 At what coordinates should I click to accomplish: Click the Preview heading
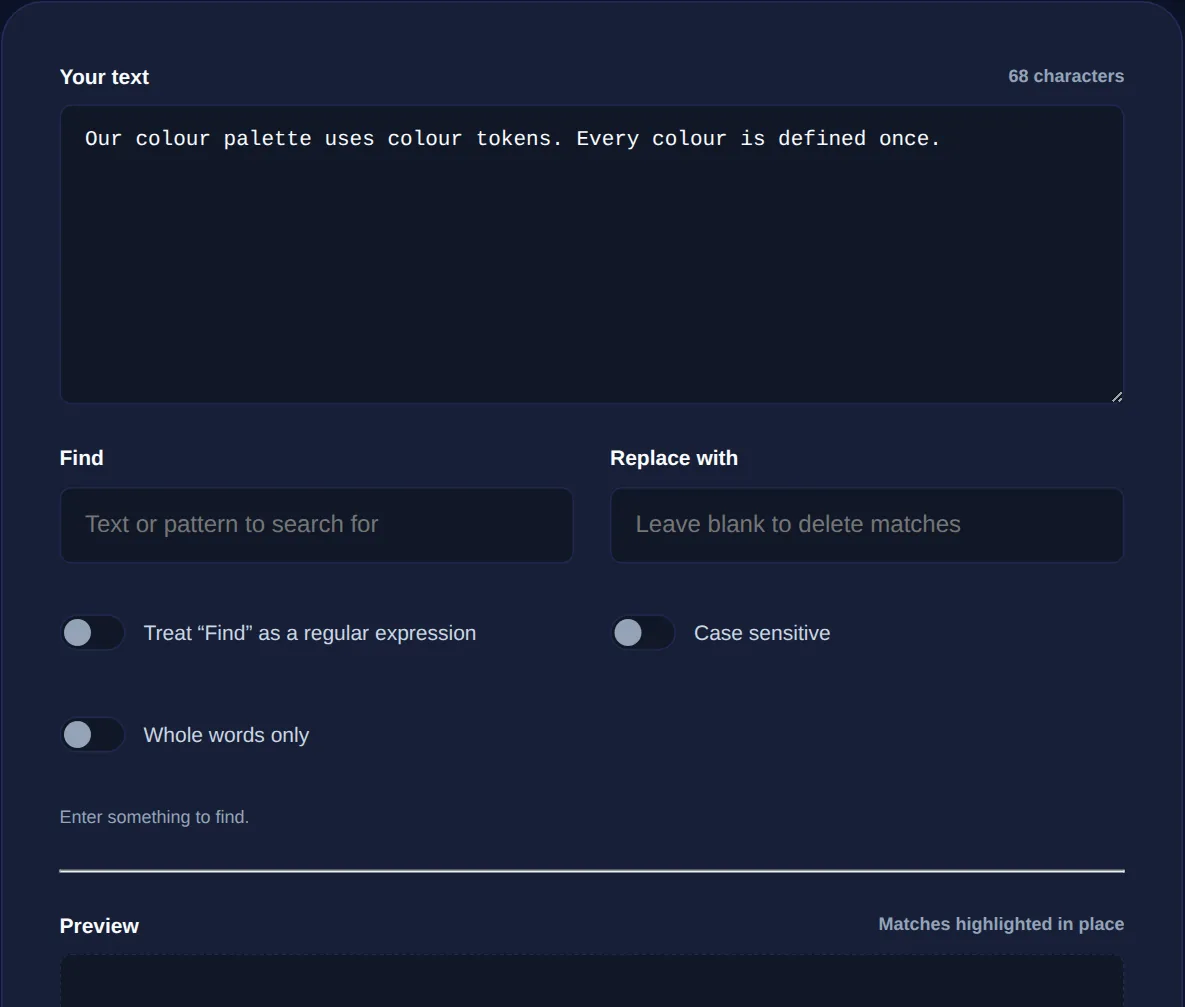click(x=99, y=926)
